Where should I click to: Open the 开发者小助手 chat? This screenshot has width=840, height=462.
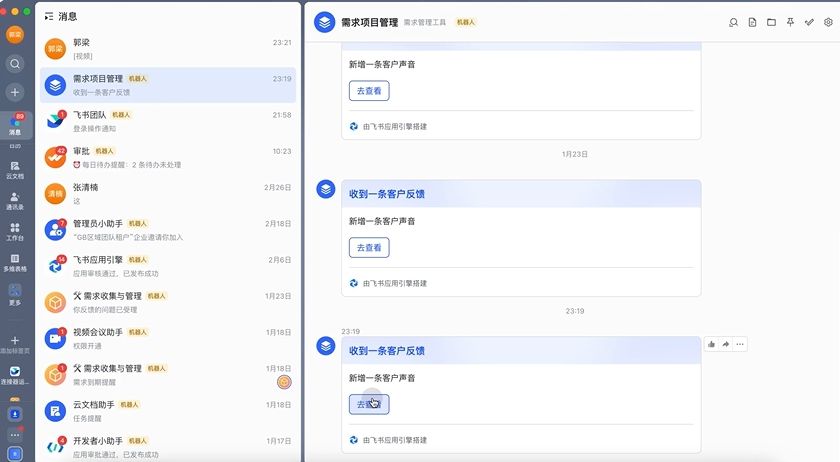168,447
